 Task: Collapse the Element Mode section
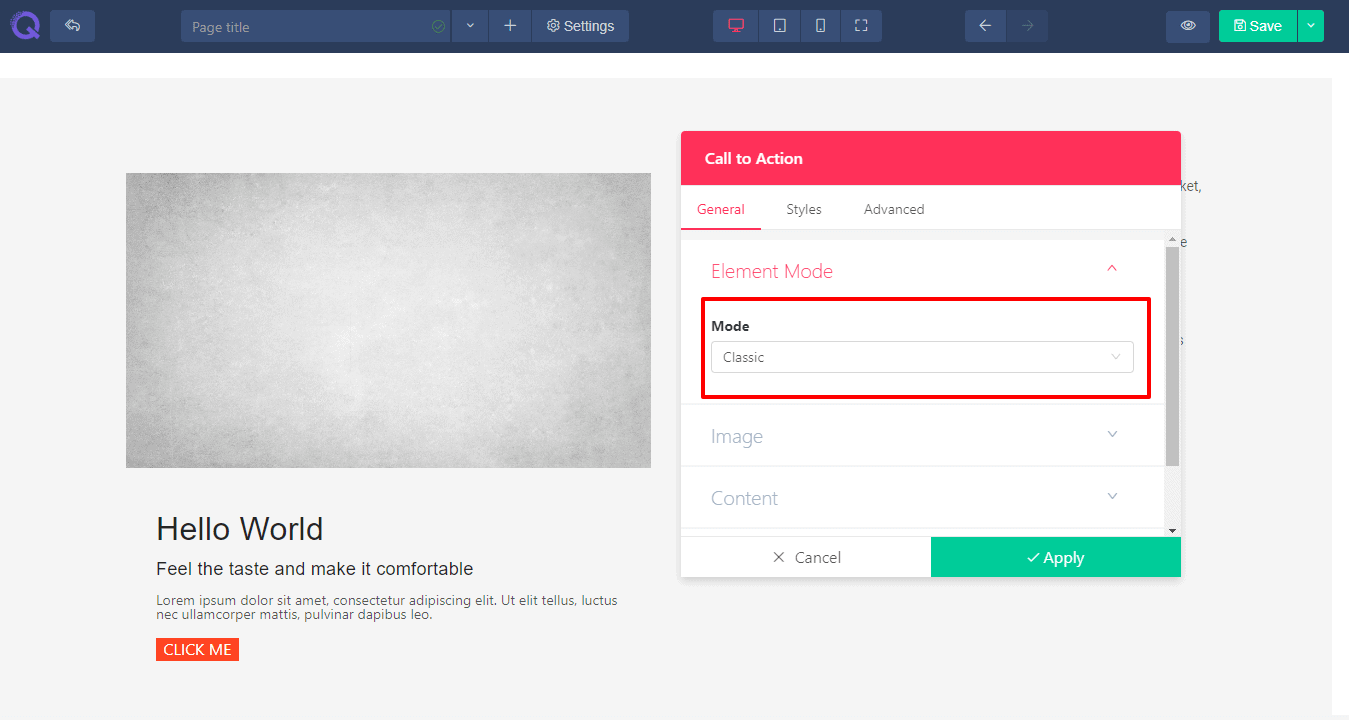point(1112,269)
